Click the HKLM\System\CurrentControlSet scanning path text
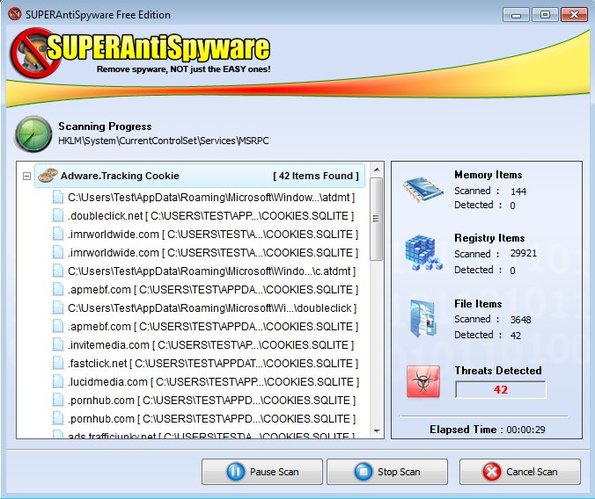 click(x=164, y=141)
